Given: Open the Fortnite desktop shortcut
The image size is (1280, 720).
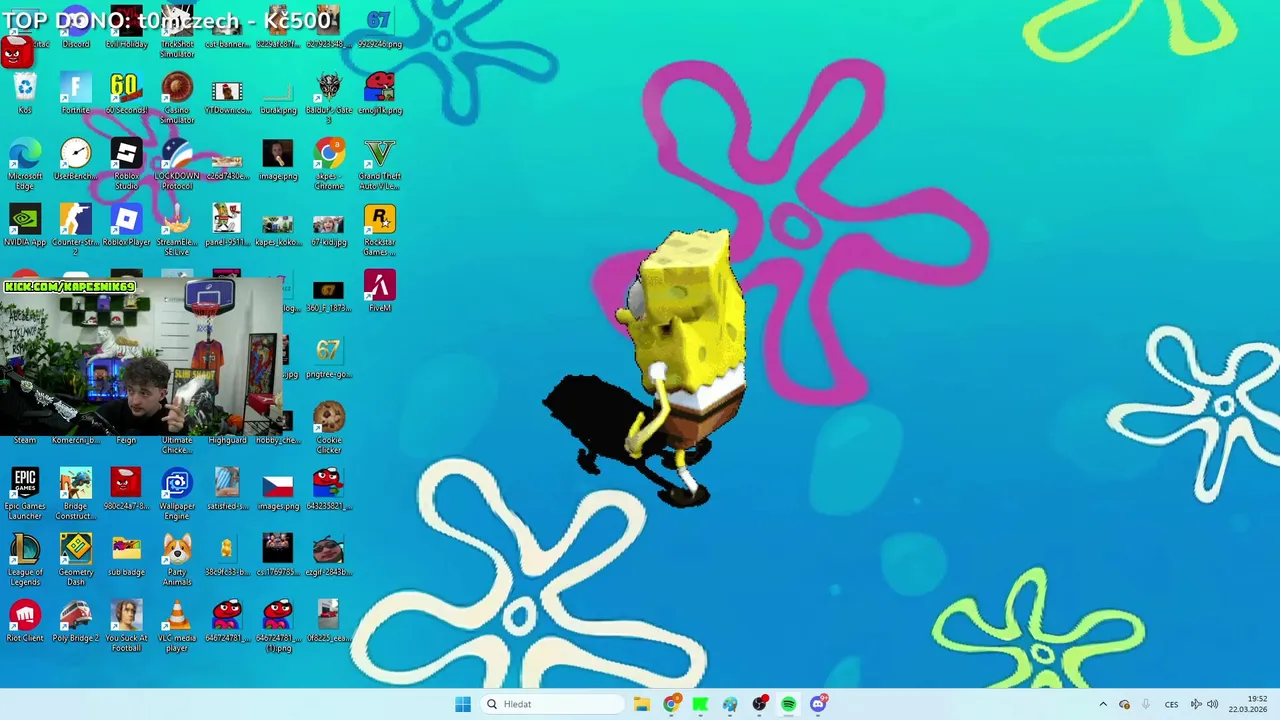Looking at the screenshot, I should click(x=75, y=92).
